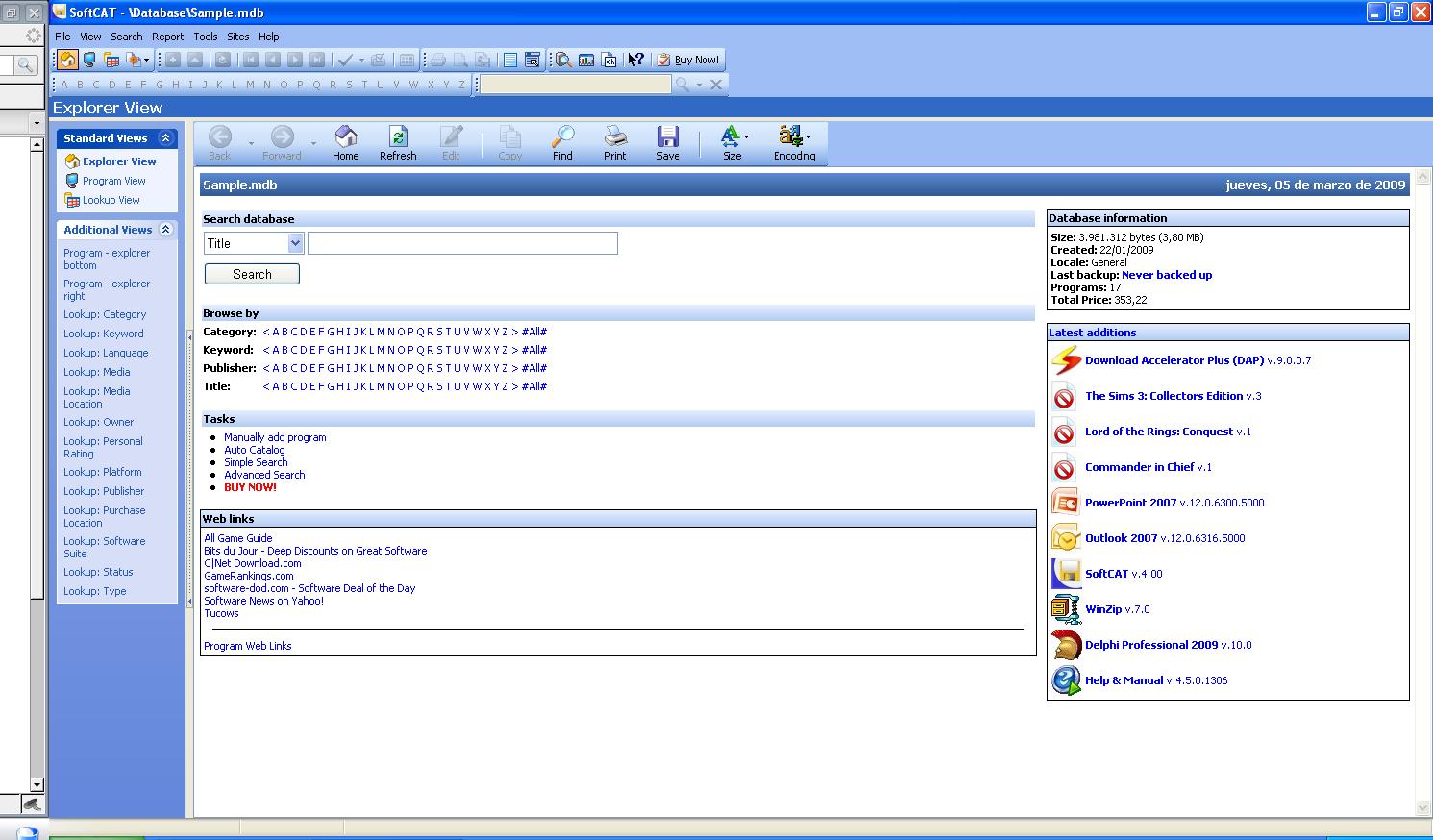Click the Help & Manual program icon
This screenshot has width=1433, height=840.
(x=1066, y=680)
